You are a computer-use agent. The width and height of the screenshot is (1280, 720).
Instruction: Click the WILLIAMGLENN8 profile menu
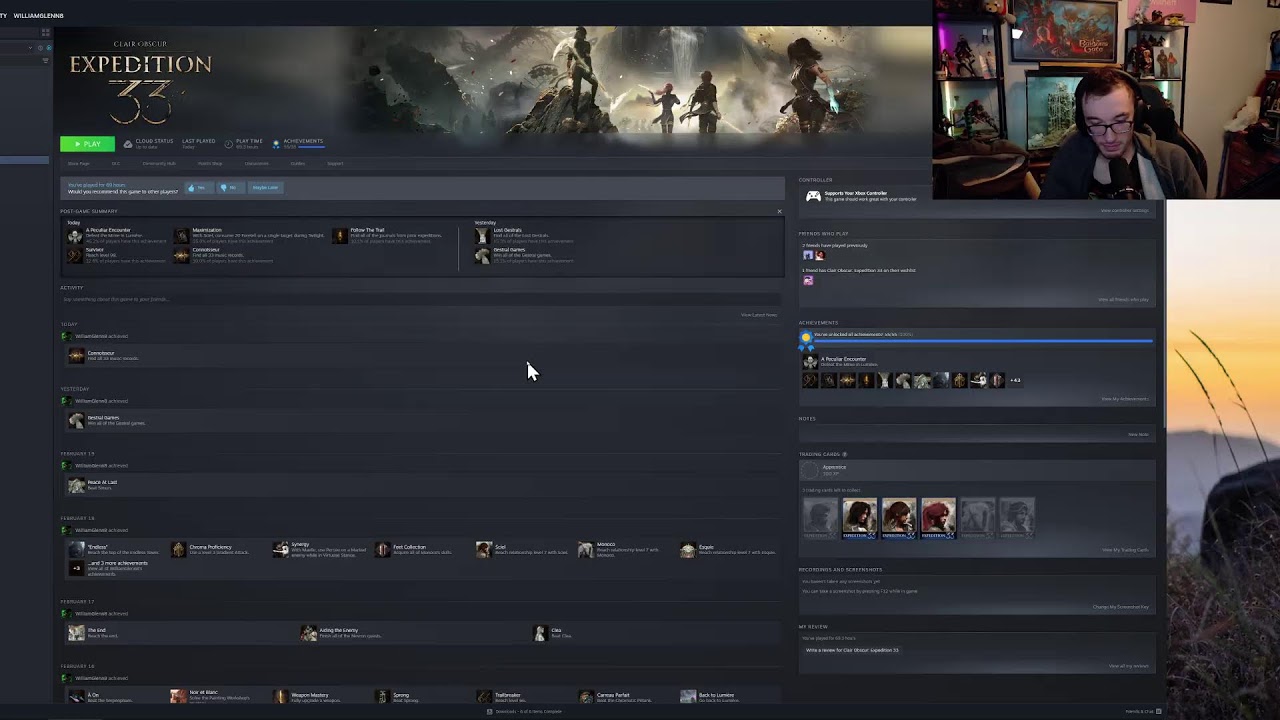(38, 16)
